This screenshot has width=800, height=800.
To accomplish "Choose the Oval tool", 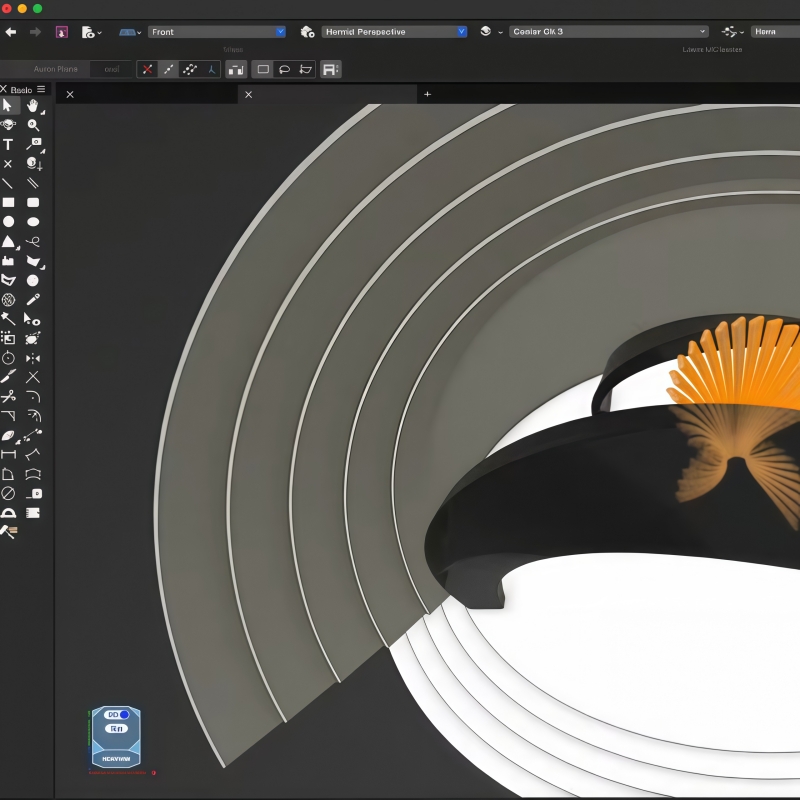I will point(33,222).
